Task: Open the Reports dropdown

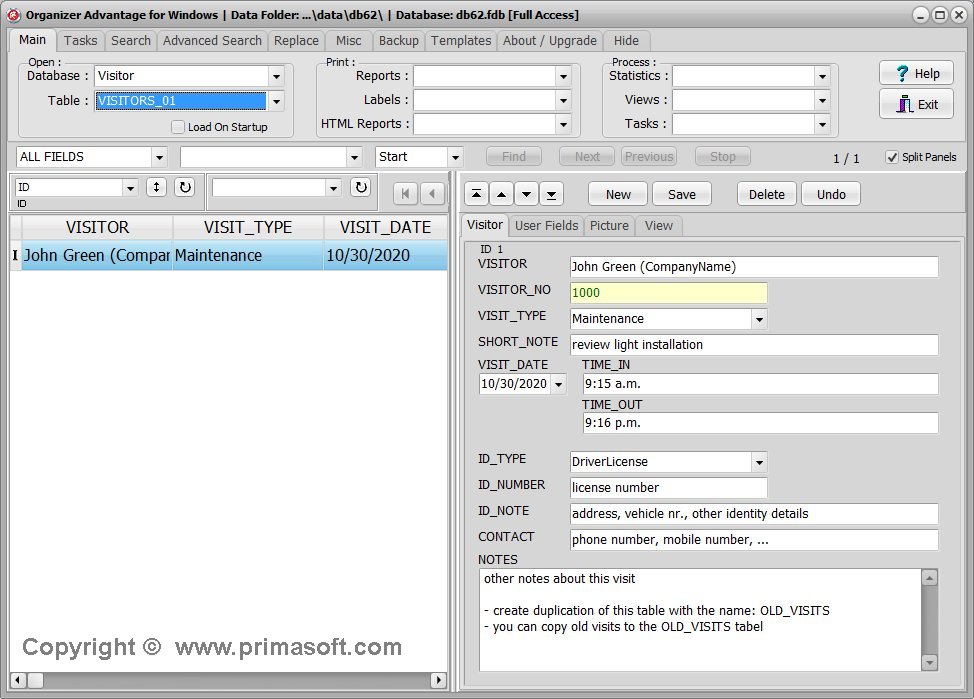Action: click(563, 76)
